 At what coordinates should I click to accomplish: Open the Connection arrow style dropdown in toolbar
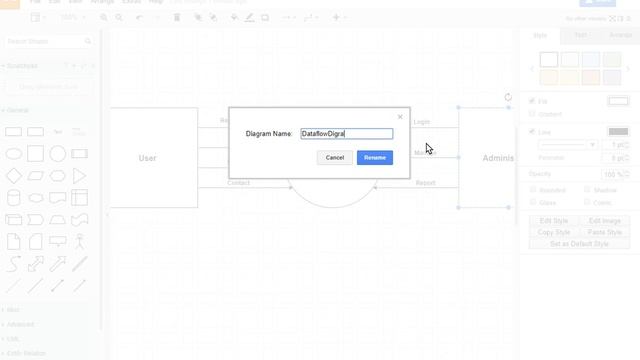(x=289, y=18)
